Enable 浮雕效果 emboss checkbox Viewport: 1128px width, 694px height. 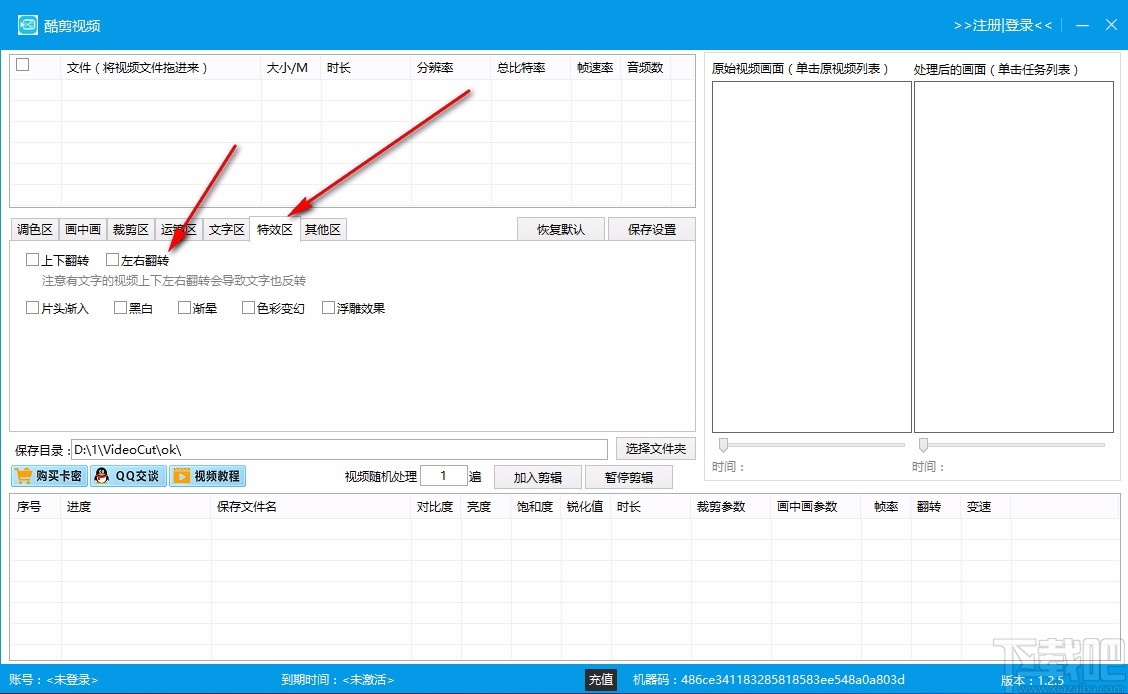click(x=328, y=308)
